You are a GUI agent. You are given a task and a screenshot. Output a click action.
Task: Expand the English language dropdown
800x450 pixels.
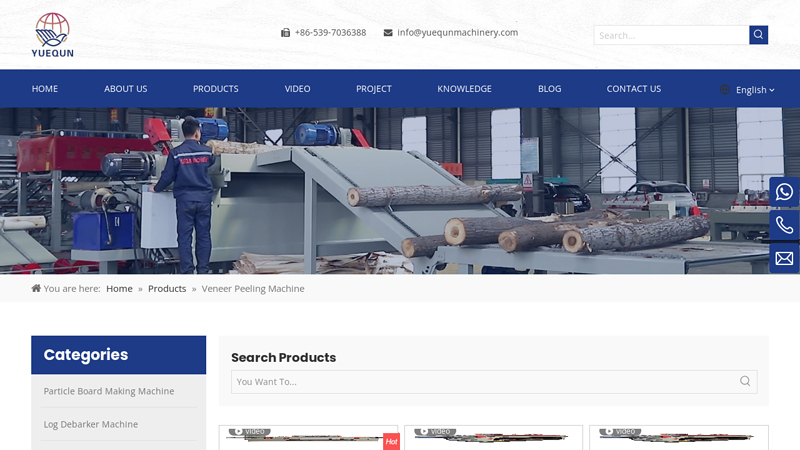[x=755, y=90]
